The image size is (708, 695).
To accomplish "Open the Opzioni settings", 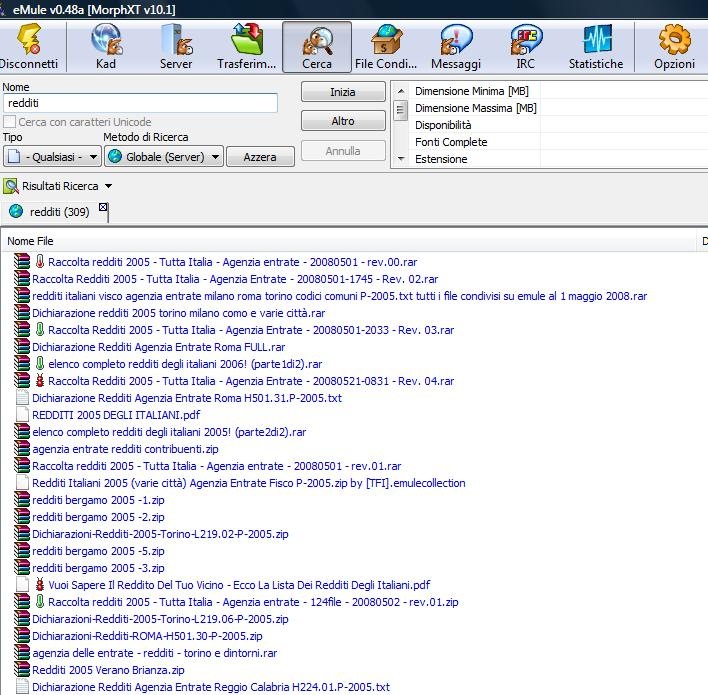I will [x=674, y=47].
